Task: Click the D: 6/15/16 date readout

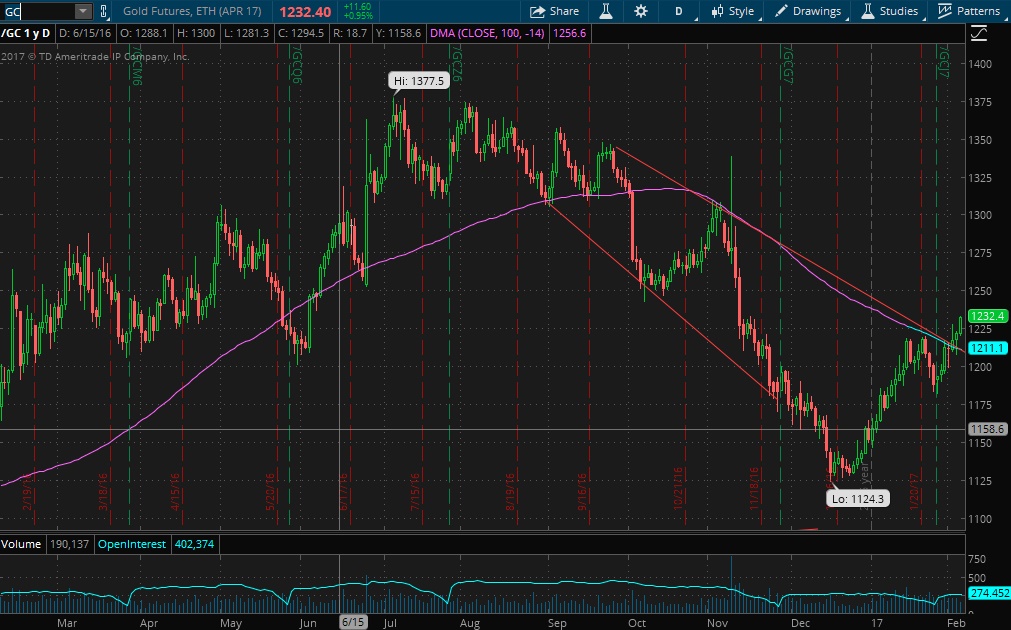Action: [x=84, y=33]
